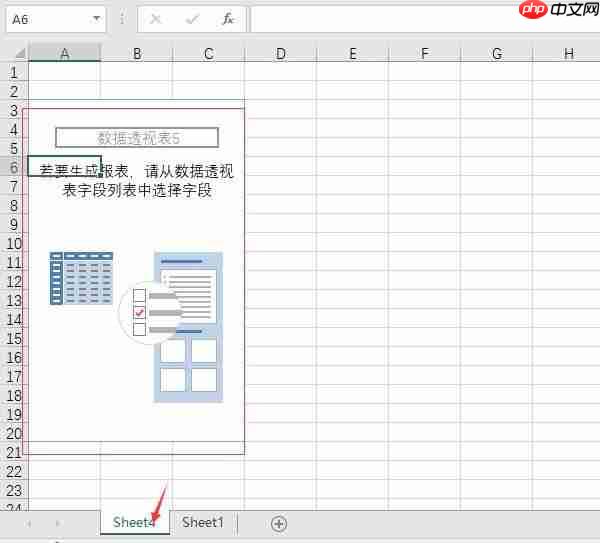
Task: Click the field list illustration in PivotTable placeholder
Action: [x=188, y=327]
